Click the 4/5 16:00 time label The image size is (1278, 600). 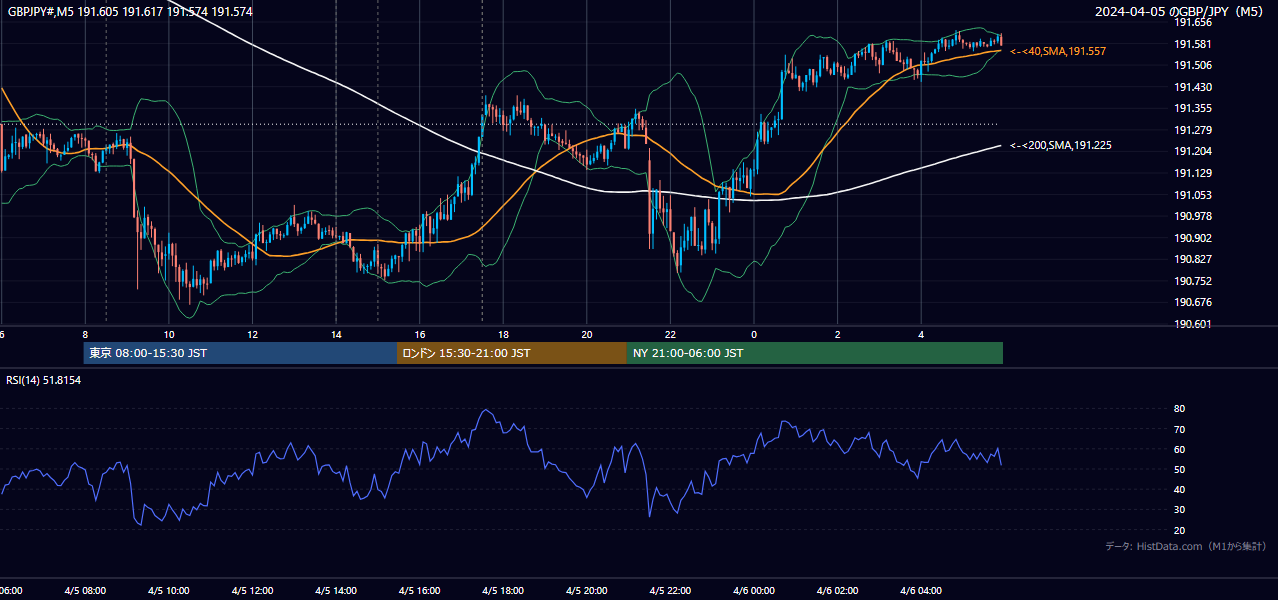420,591
